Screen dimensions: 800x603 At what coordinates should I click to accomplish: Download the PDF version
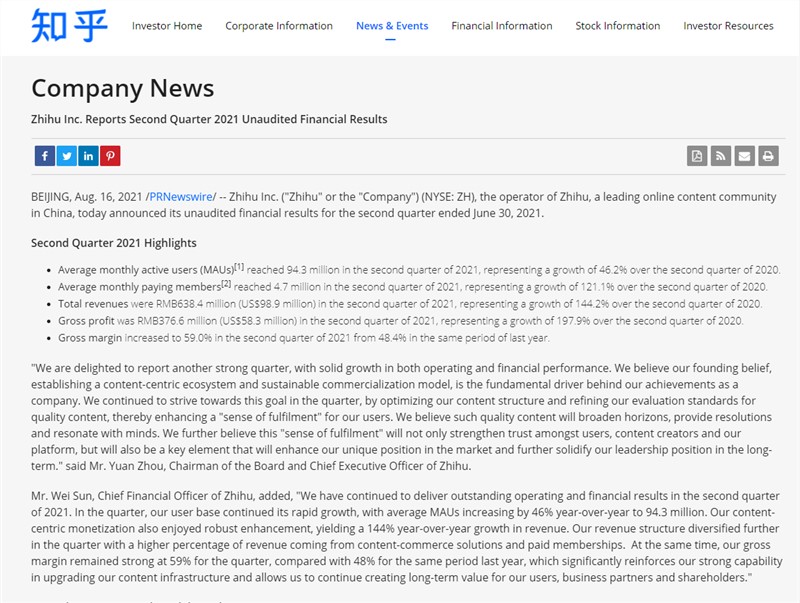point(697,156)
